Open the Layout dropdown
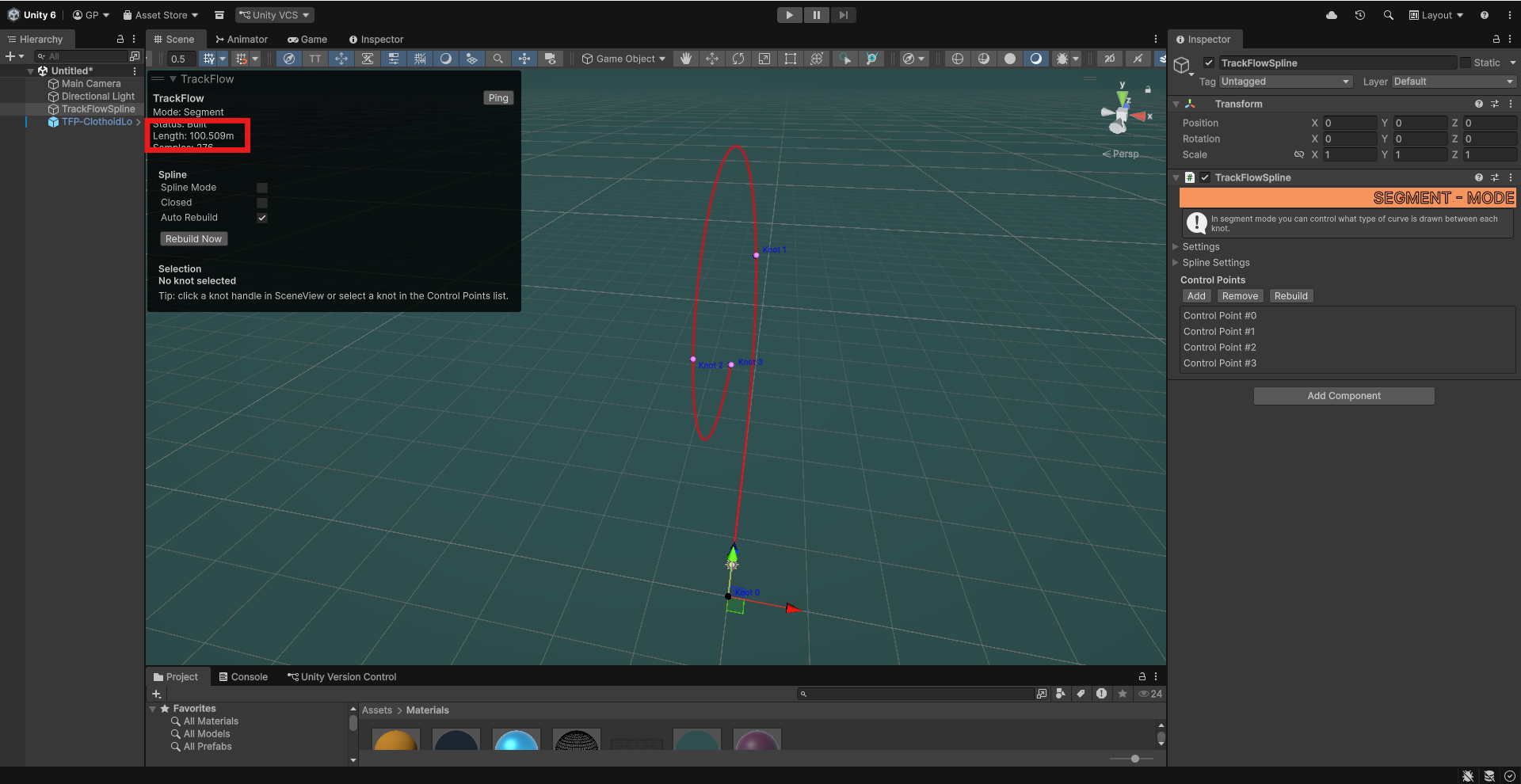The width and height of the screenshot is (1521, 784). pos(1436,15)
